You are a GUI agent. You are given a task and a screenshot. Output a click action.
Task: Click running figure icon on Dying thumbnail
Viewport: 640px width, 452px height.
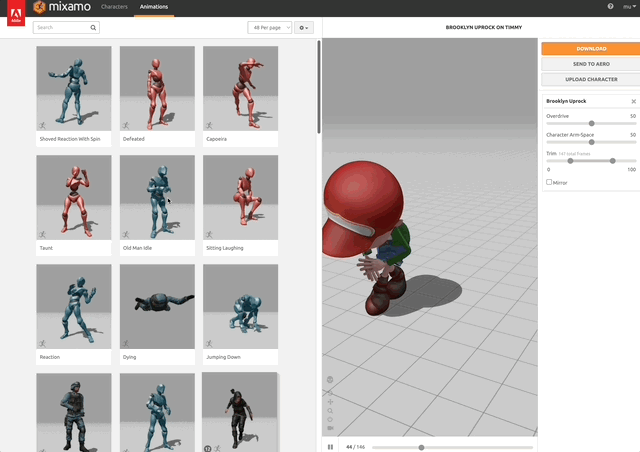(x=126, y=343)
